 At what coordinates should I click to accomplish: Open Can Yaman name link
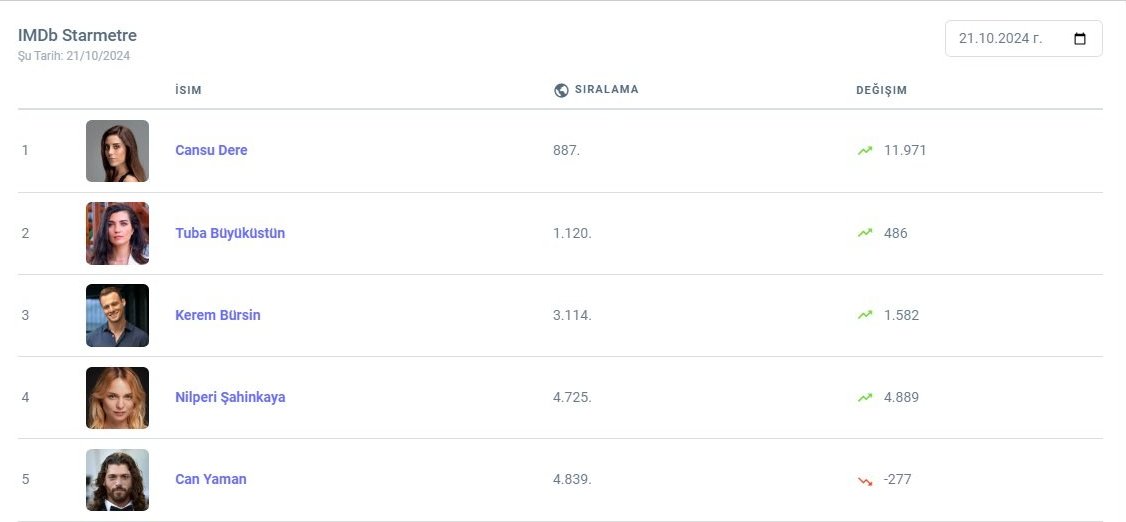pos(210,479)
